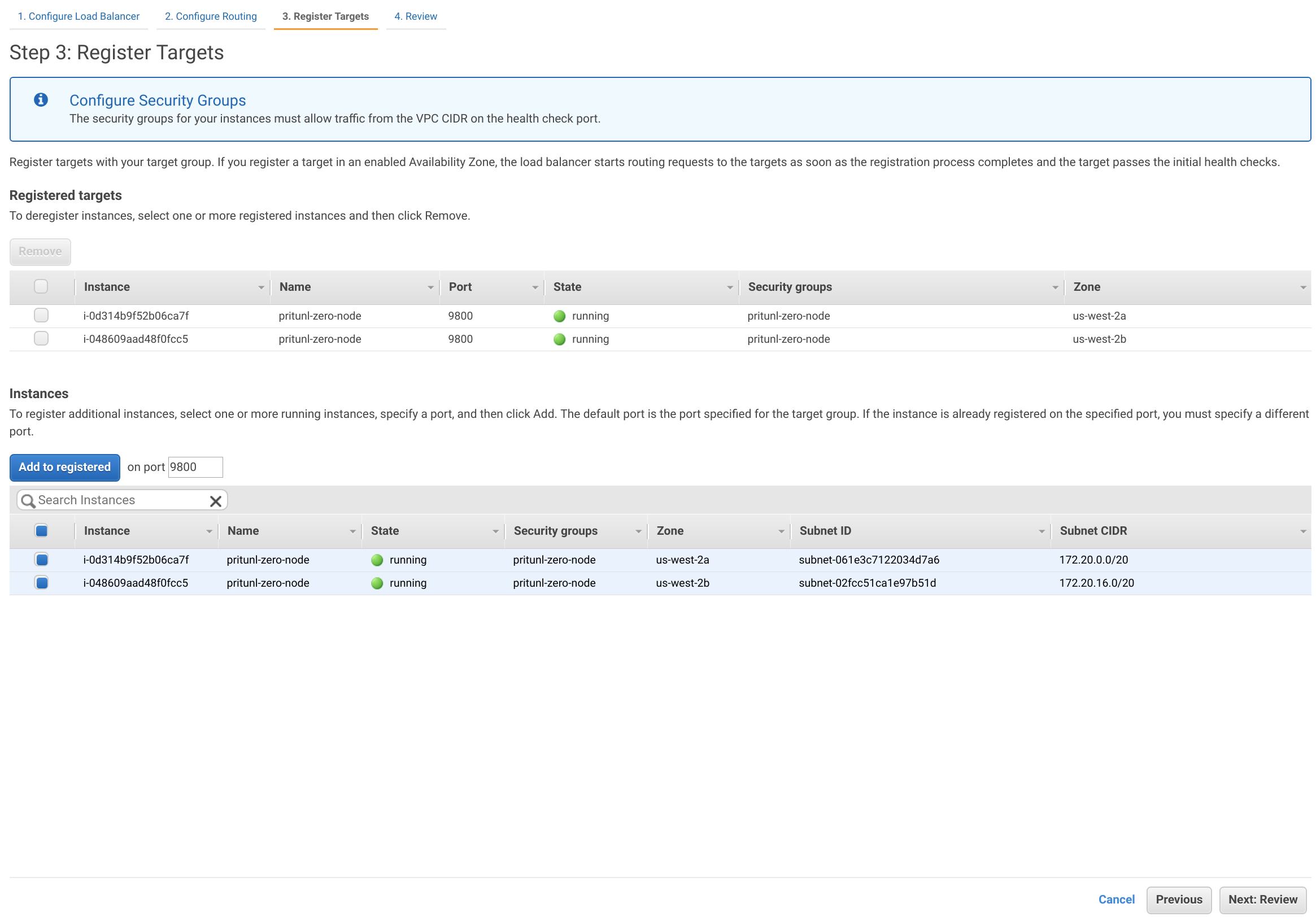Viewport: 1316px width, 921px height.
Task: Open State column sort arrow in Instances table
Action: click(x=495, y=532)
